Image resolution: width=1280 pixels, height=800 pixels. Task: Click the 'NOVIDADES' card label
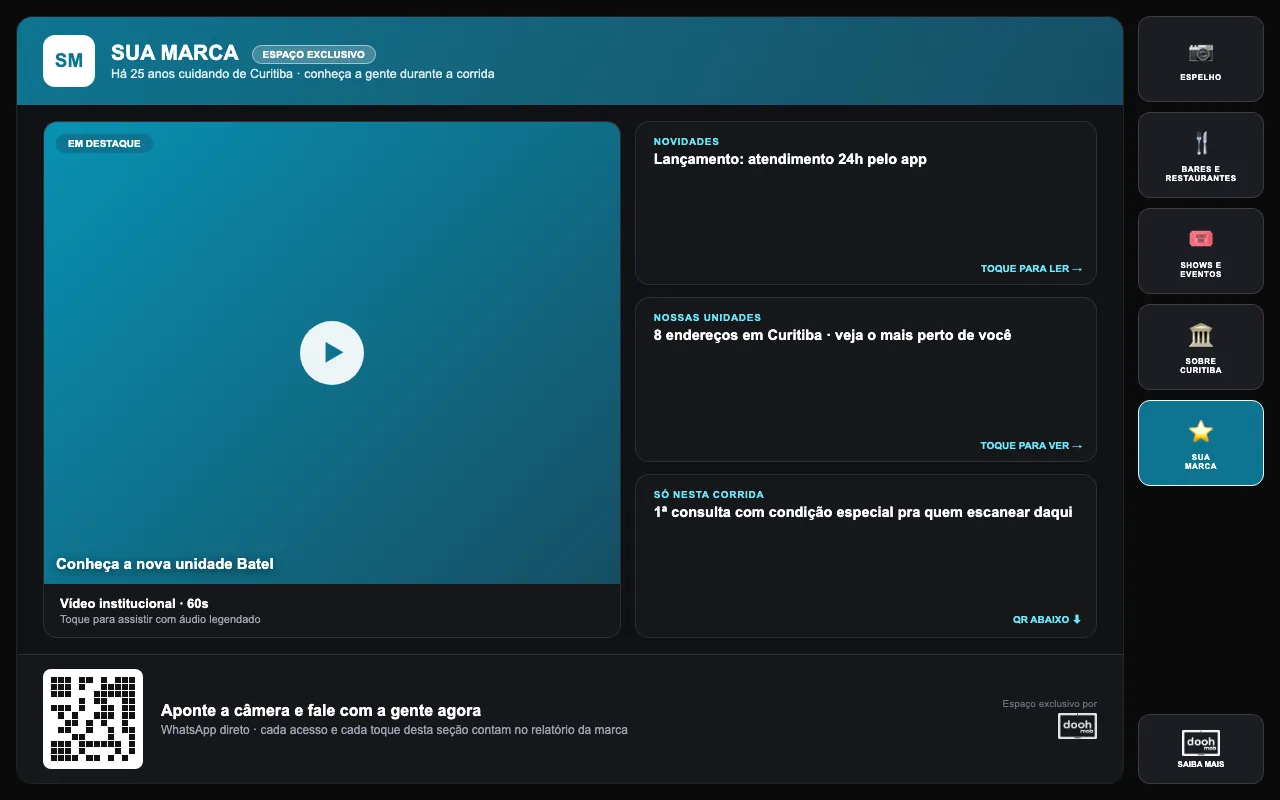[686, 142]
